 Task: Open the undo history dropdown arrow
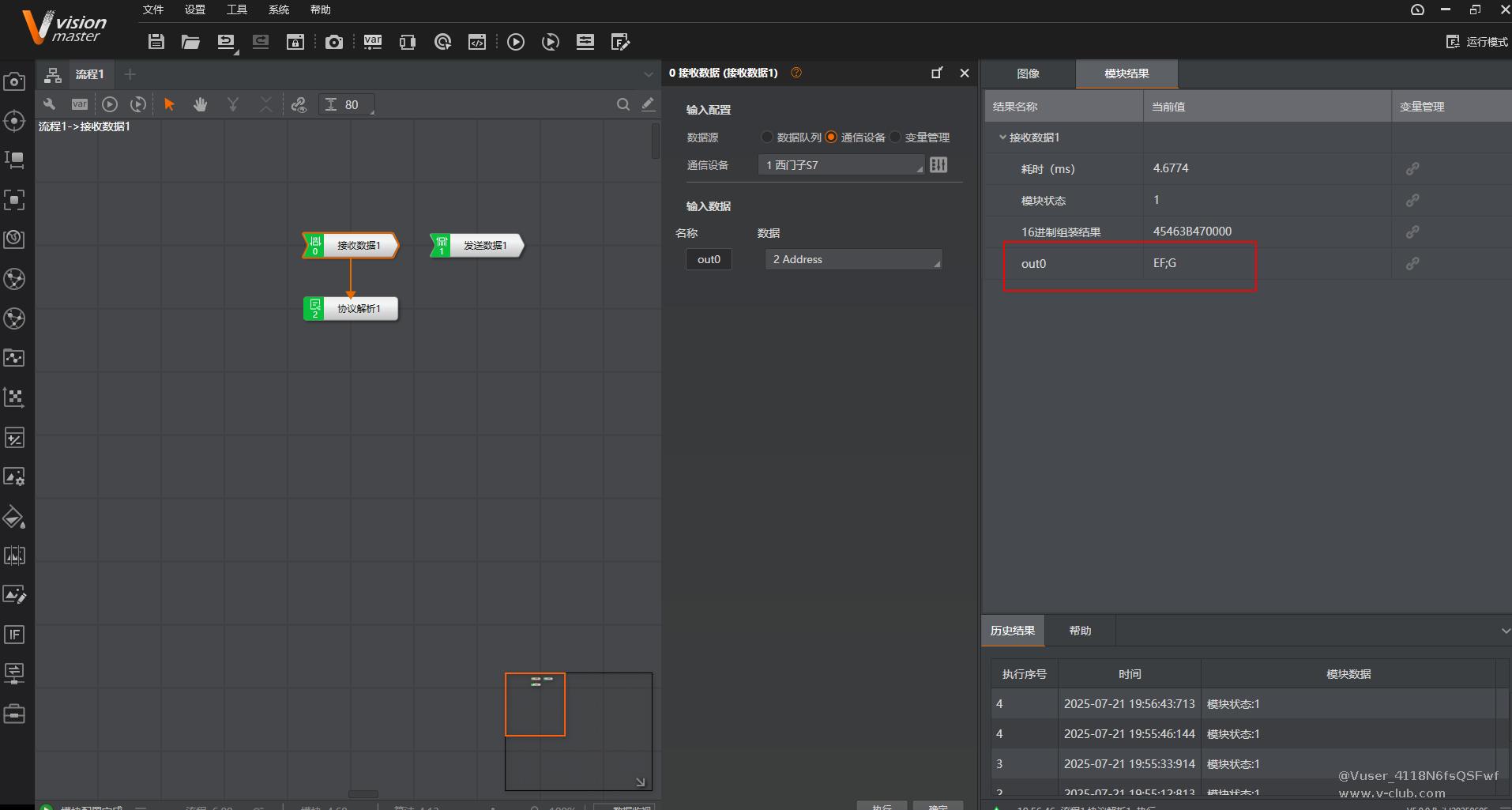tap(236, 52)
